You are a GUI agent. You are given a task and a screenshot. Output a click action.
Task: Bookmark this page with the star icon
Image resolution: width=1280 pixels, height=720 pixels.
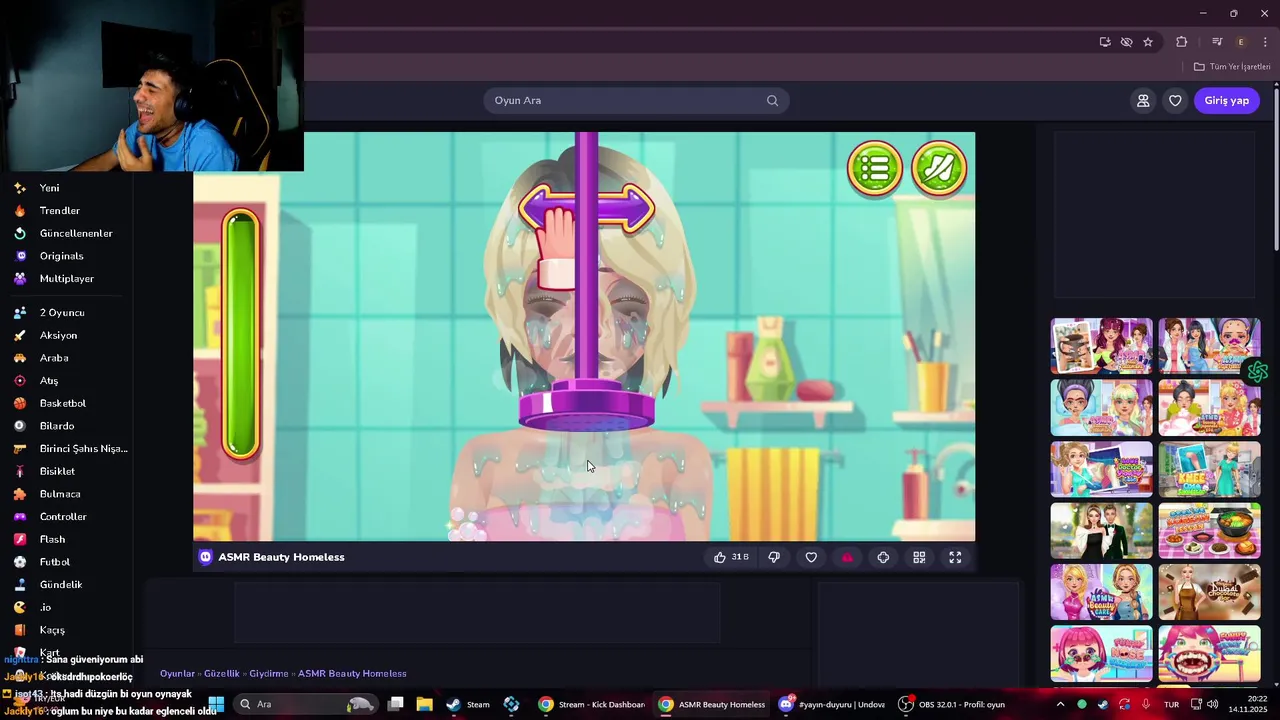pyautogui.click(x=1148, y=42)
